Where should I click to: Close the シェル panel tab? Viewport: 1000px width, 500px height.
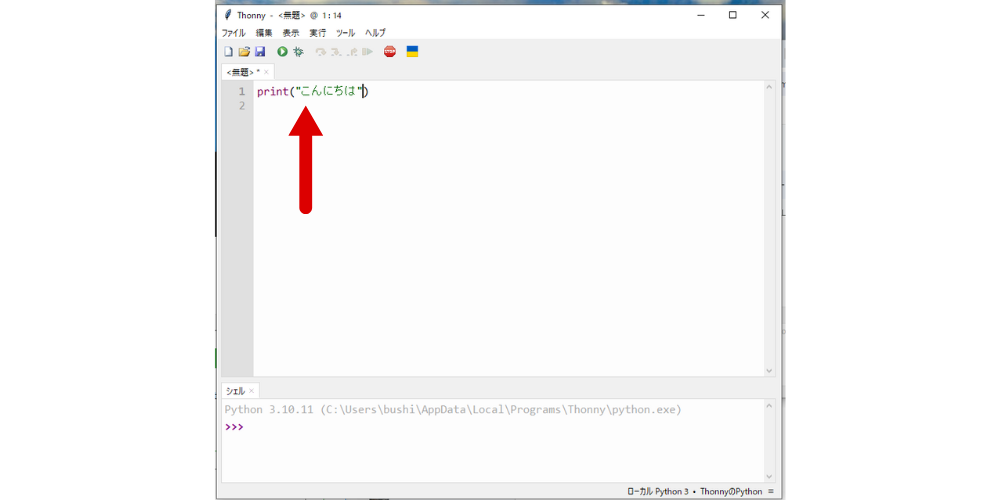pos(251,390)
